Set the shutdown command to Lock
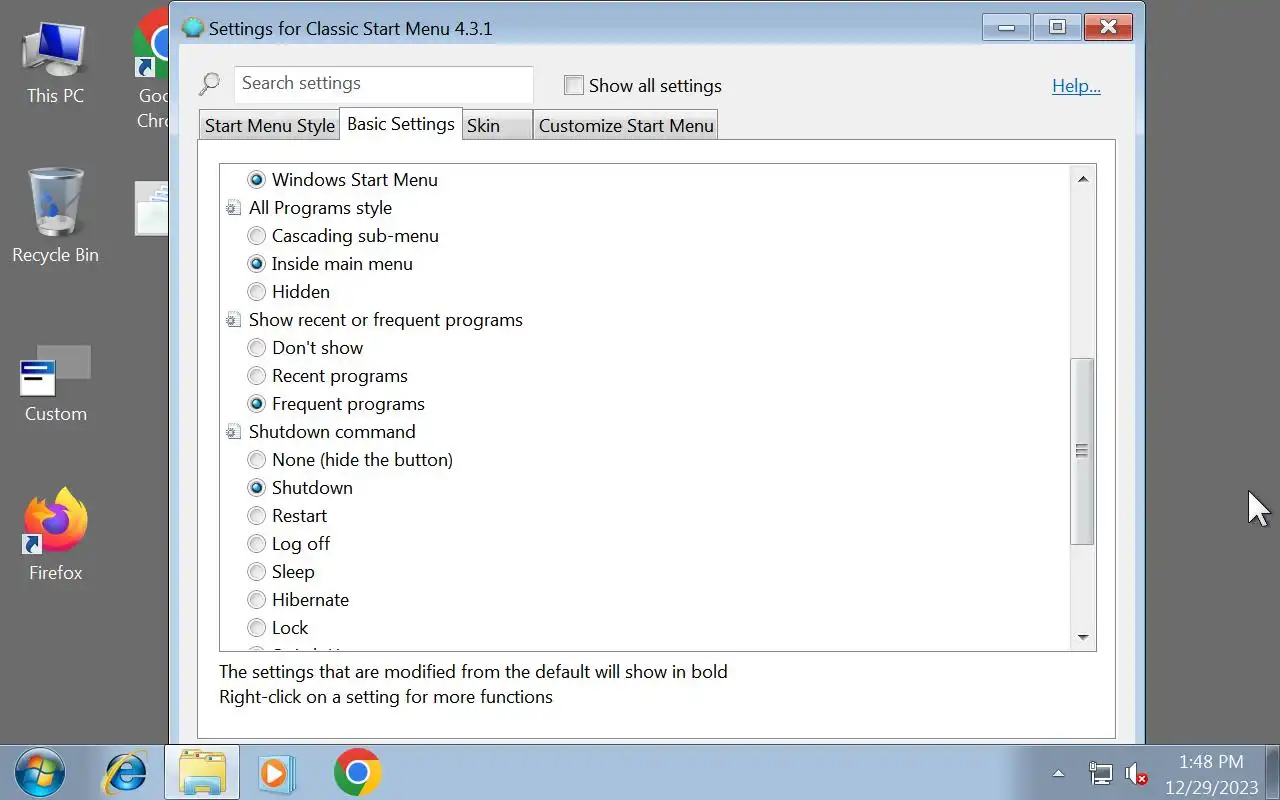Viewport: 1280px width, 800px height. (257, 628)
